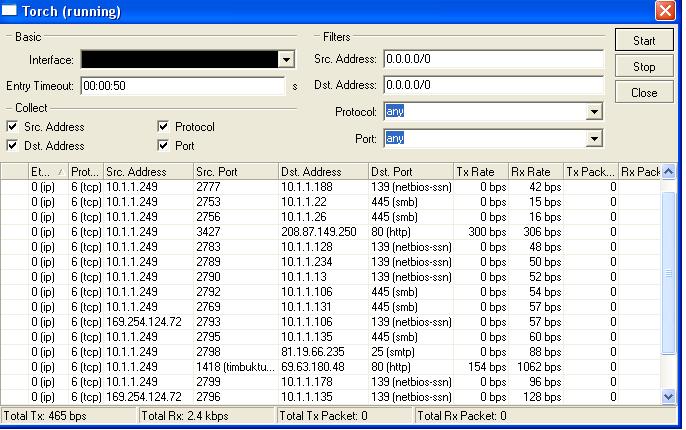Click the table scrollbar down arrow
This screenshot has height=430, width=686.
click(x=668, y=397)
